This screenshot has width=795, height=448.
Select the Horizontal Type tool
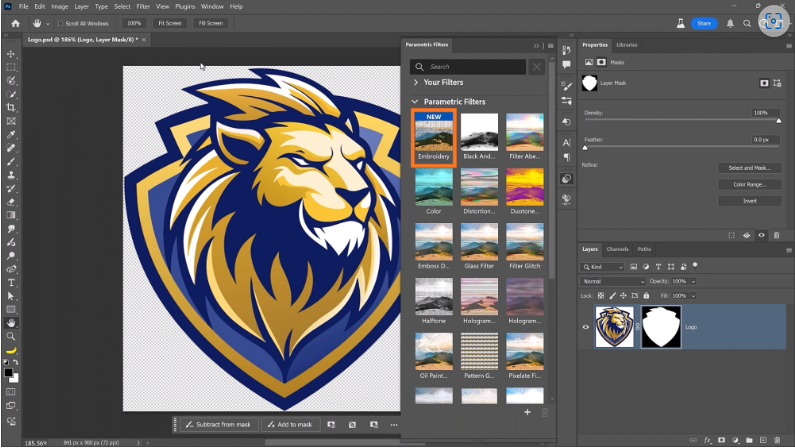pos(11,283)
